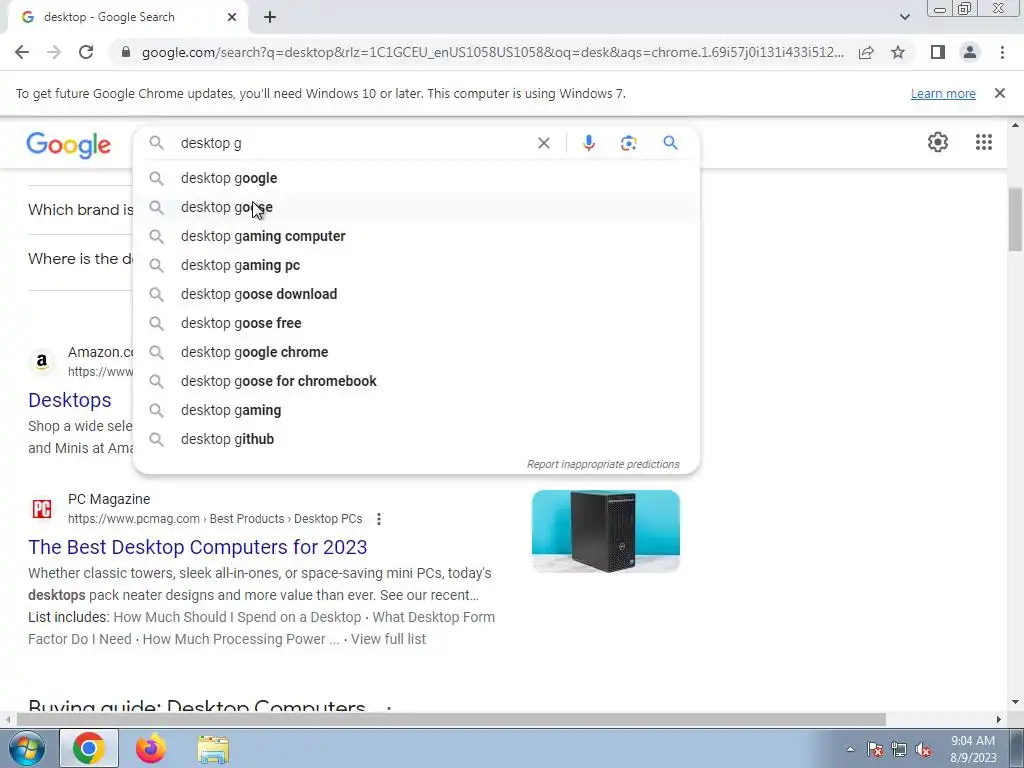The width and height of the screenshot is (1024, 768).
Task: Dismiss the Chrome update notification bar
Action: pos(1000,93)
